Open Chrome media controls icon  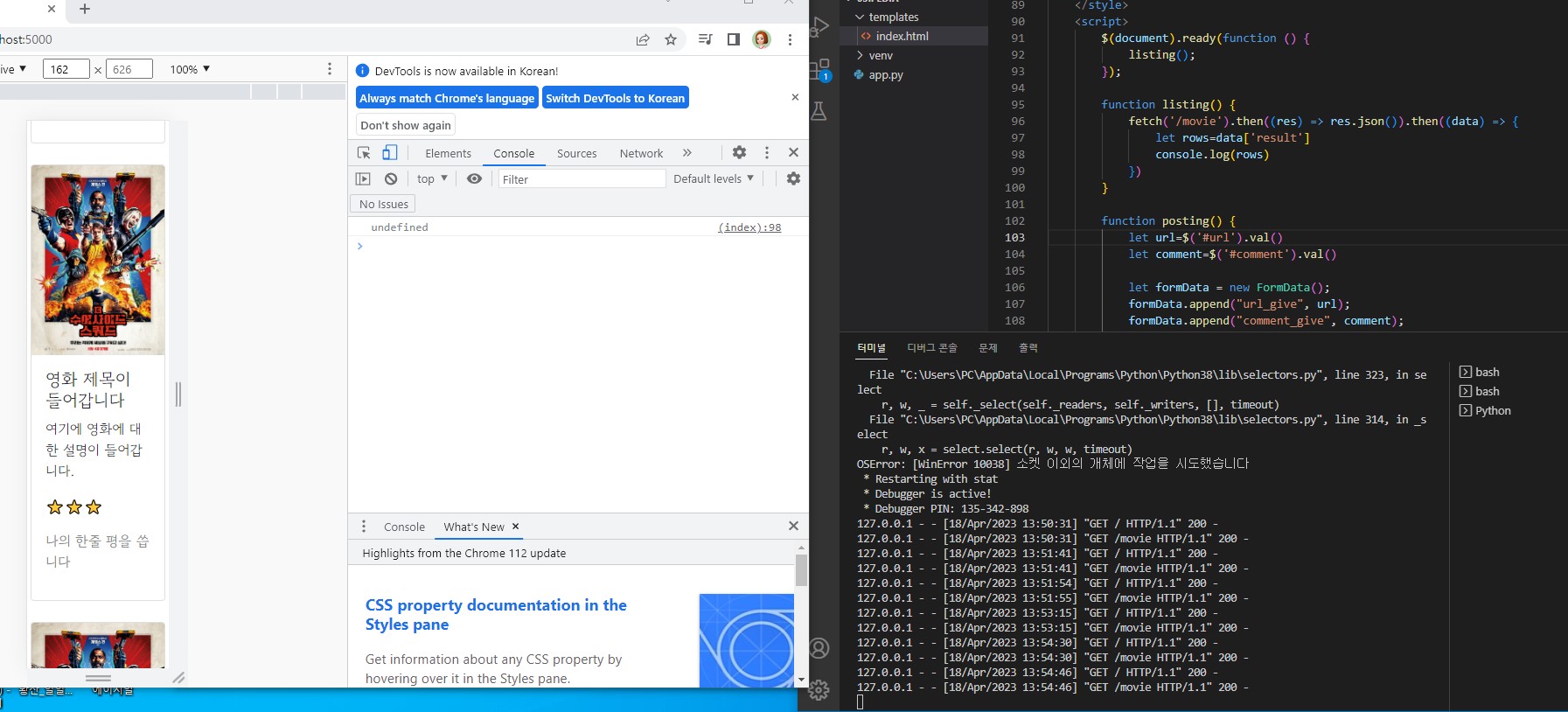tap(705, 39)
